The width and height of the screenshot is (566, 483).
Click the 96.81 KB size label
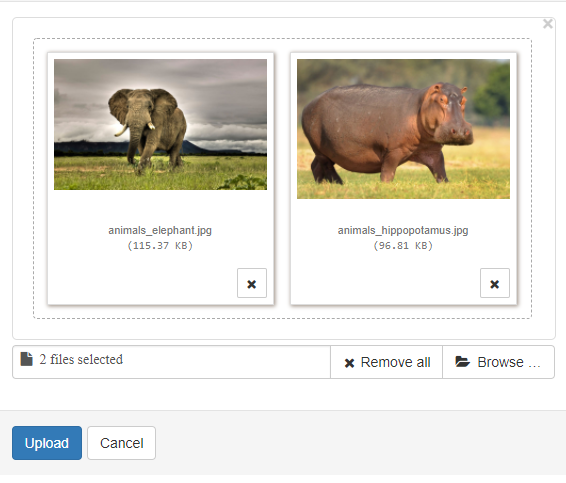pyautogui.click(x=403, y=246)
